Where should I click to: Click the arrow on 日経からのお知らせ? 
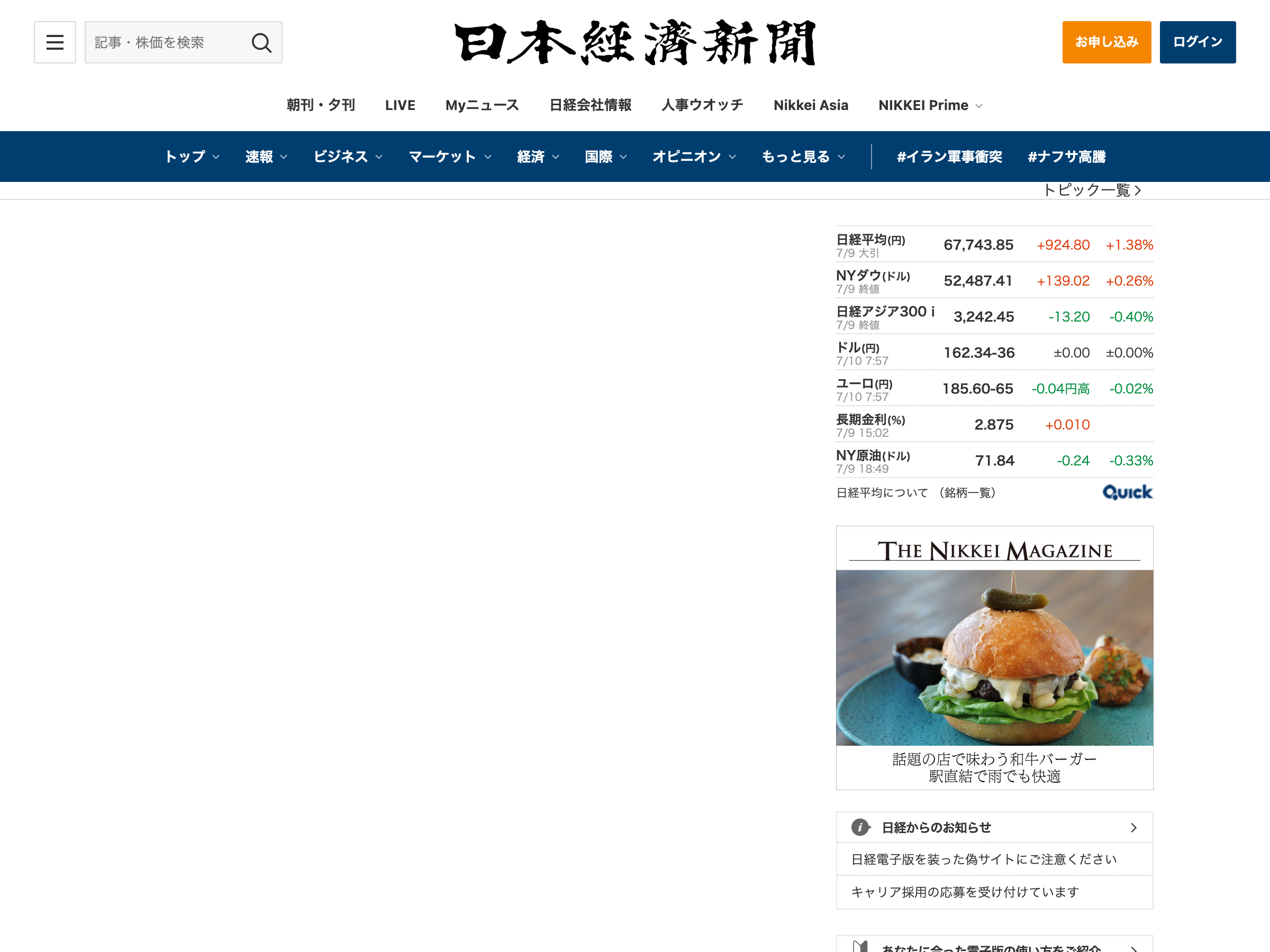pyautogui.click(x=1133, y=828)
